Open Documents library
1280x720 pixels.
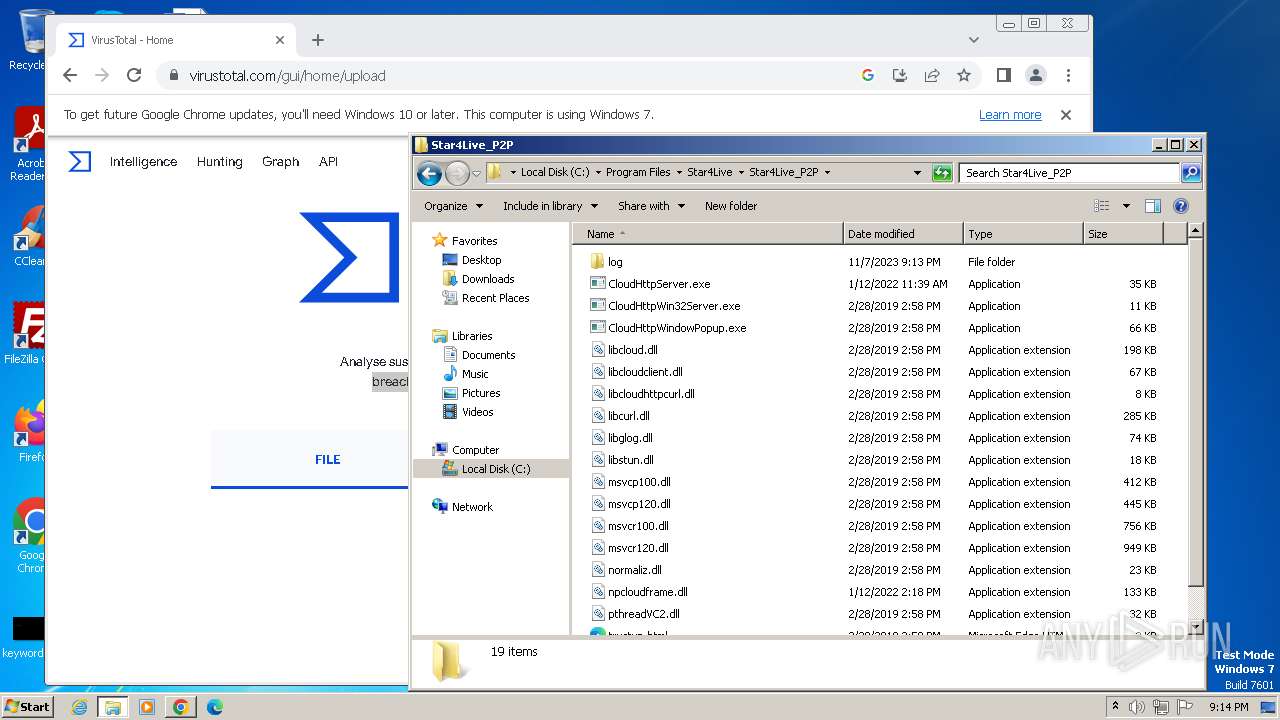click(x=488, y=355)
